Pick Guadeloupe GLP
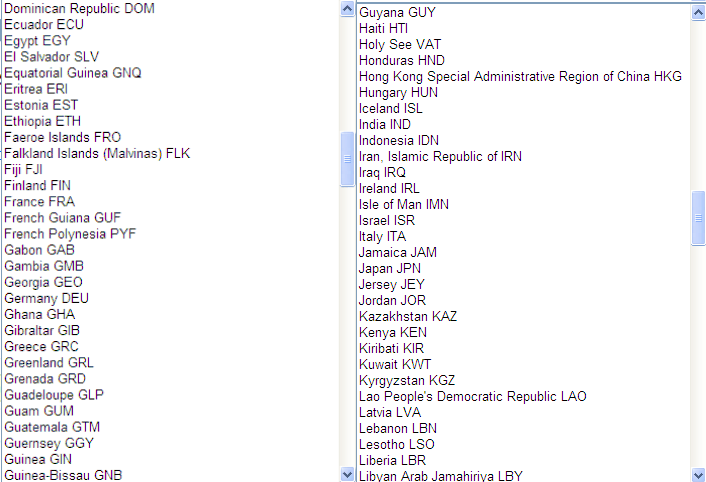Image resolution: width=706 pixels, height=482 pixels. pos(54,395)
